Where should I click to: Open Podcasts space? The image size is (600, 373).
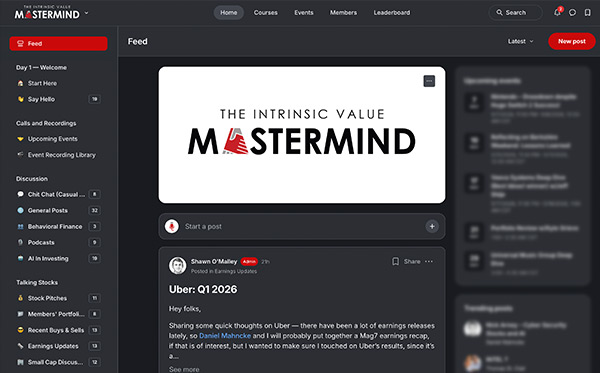tap(59, 243)
